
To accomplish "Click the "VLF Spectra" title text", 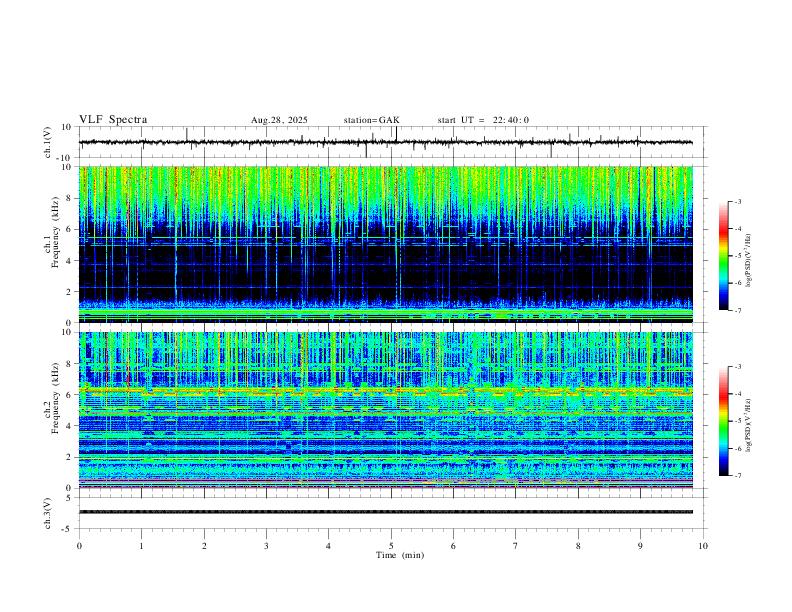I will pyautogui.click(x=113, y=120).
